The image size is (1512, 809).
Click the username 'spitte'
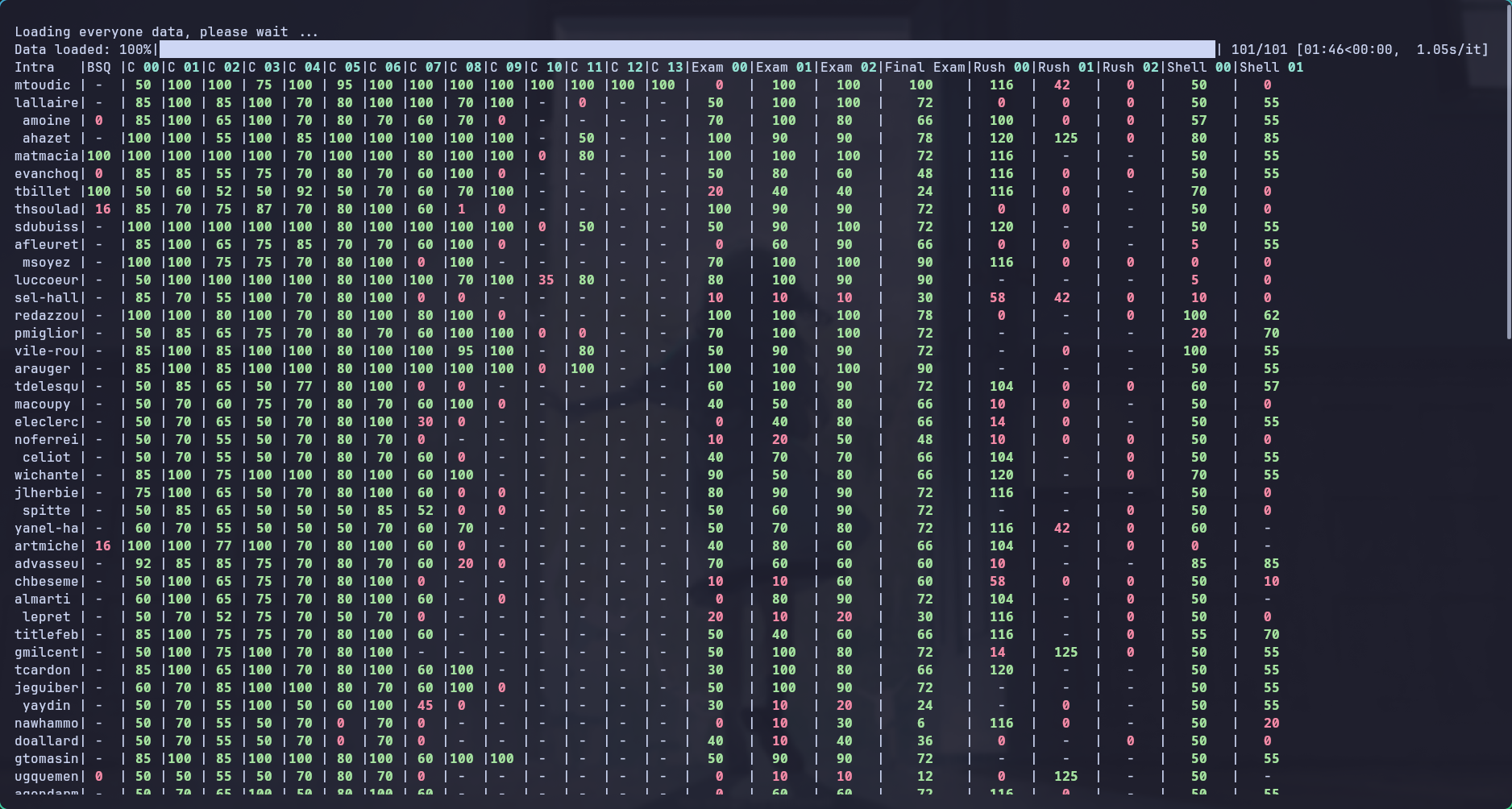[47, 510]
